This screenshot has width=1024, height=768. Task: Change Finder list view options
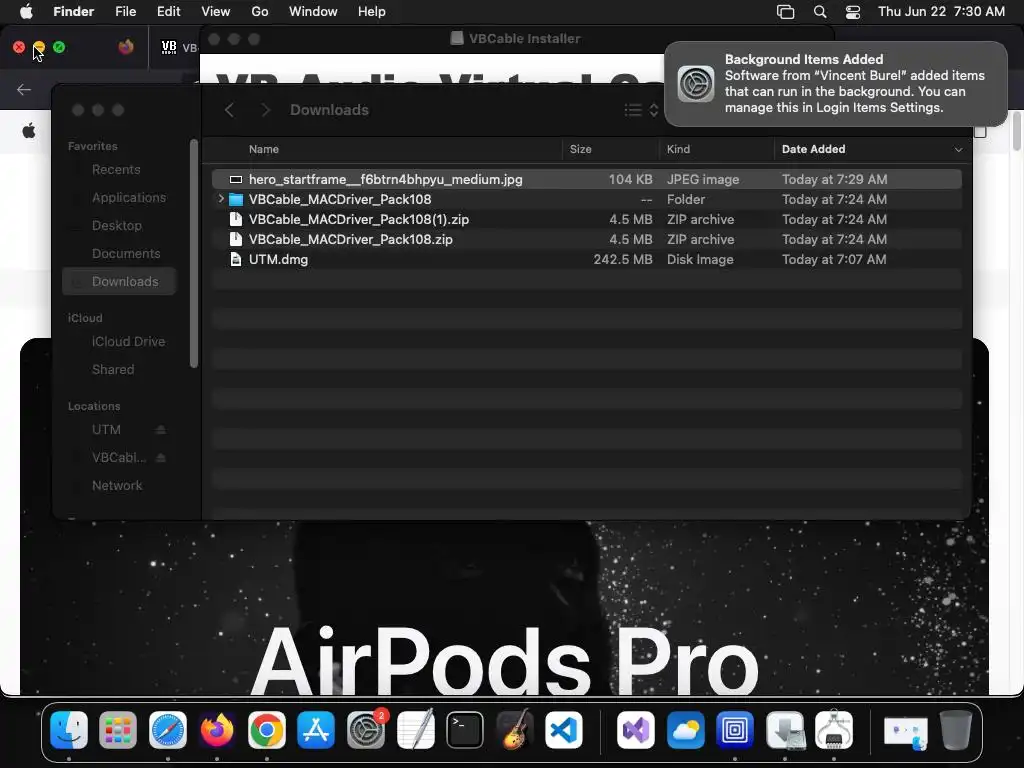pos(641,110)
